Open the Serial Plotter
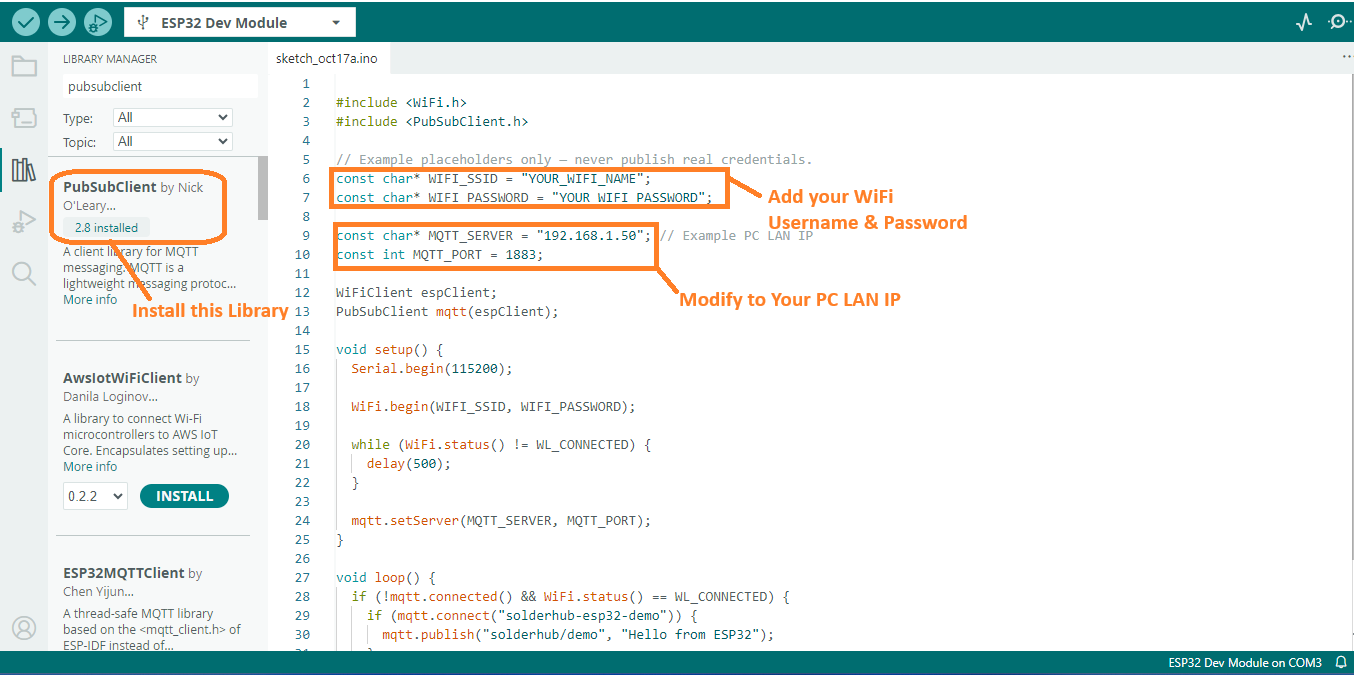Screen dimensions: 1354x675 tap(1303, 22)
